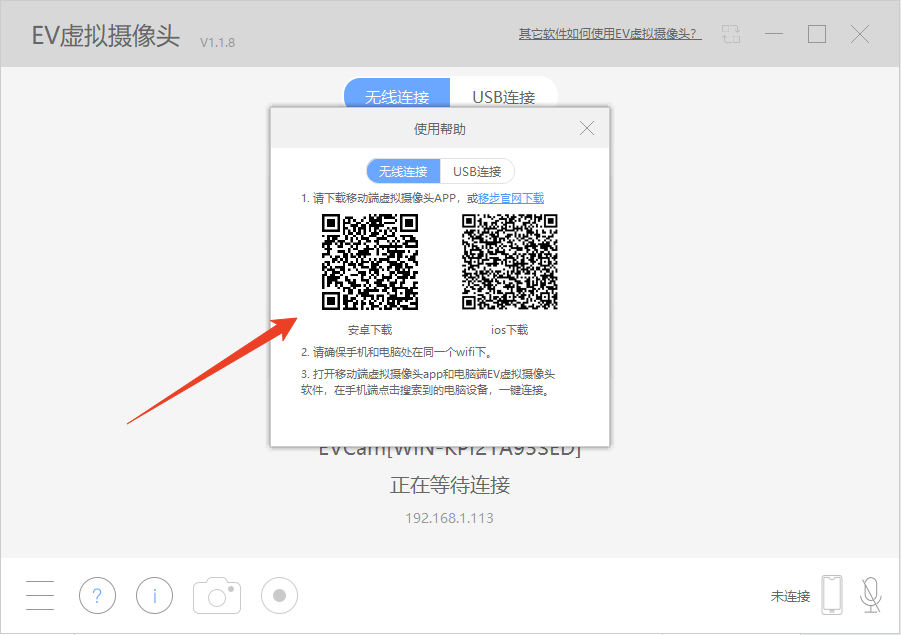The width and height of the screenshot is (901, 635).
Task: Toggle the microphone icon
Action: click(x=871, y=595)
